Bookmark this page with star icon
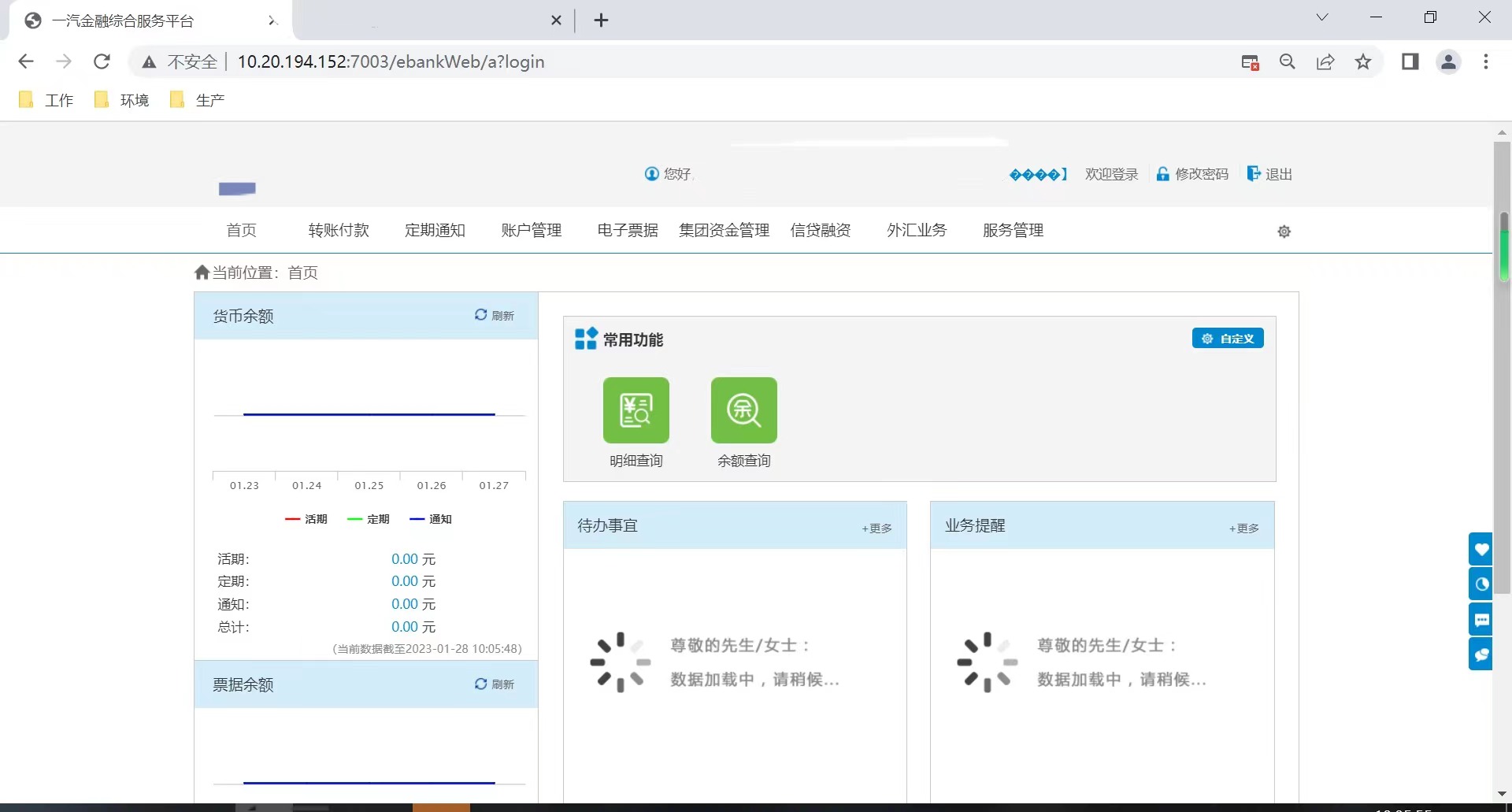 pos(1363,61)
